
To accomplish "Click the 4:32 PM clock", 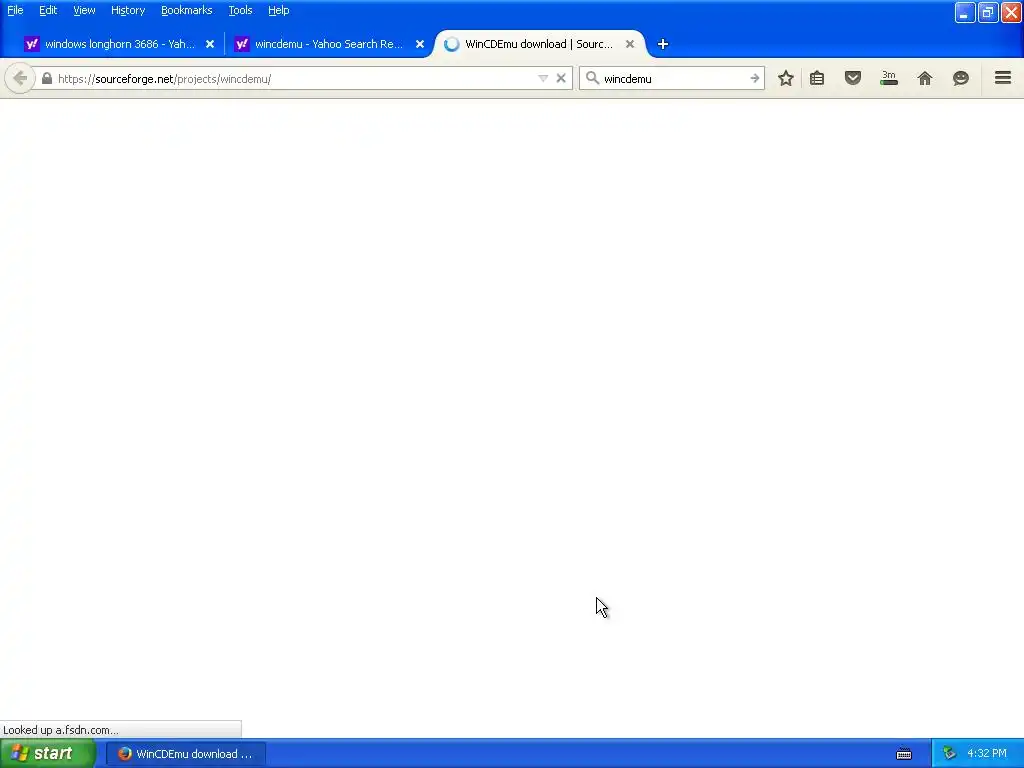I will click(987, 754).
